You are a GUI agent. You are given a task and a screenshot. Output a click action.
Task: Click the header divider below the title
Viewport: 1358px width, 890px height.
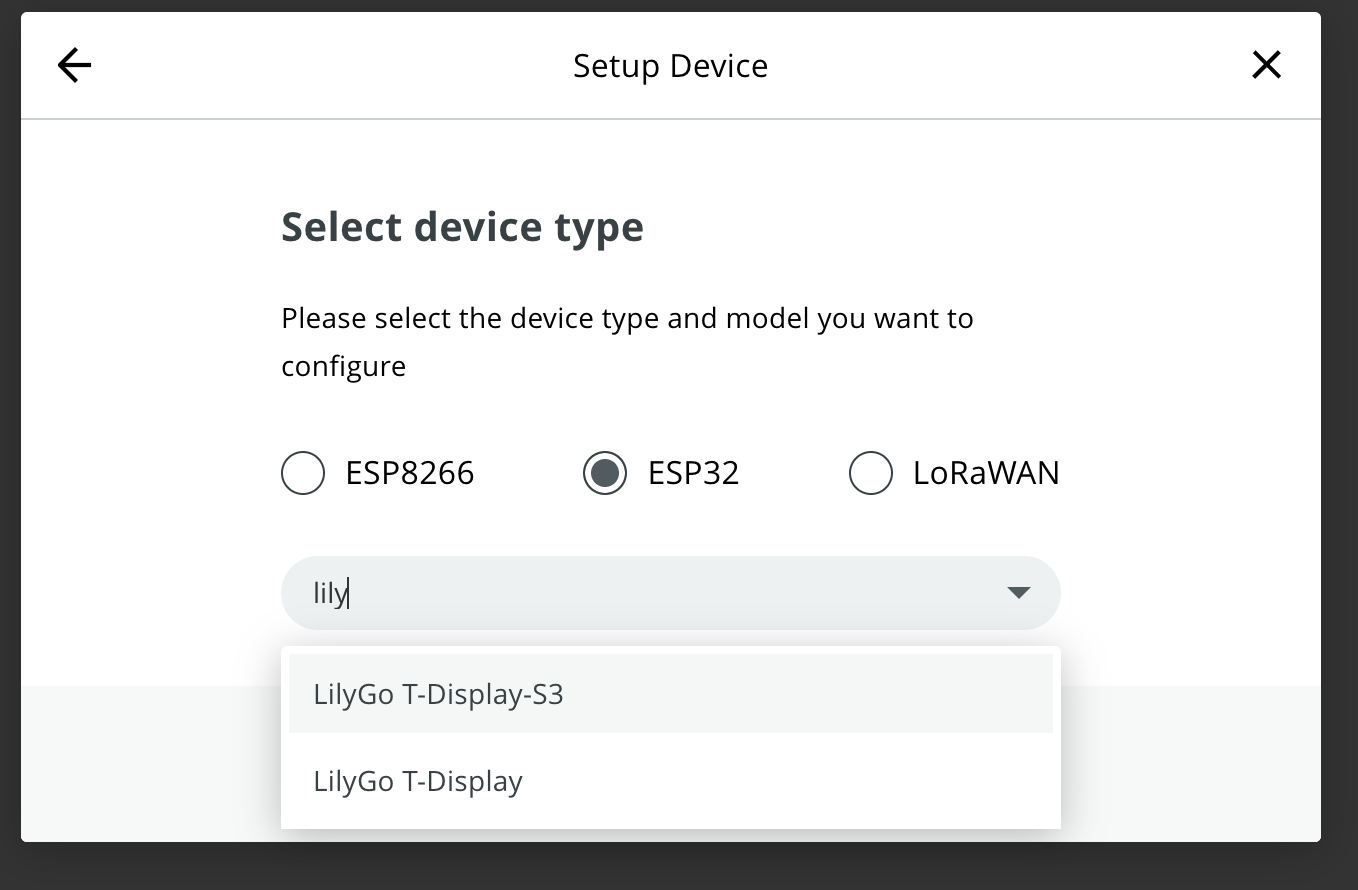pyautogui.click(x=670, y=119)
